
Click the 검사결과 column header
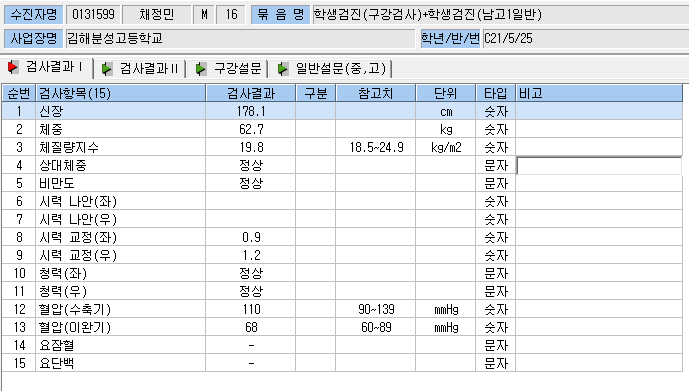coord(250,93)
